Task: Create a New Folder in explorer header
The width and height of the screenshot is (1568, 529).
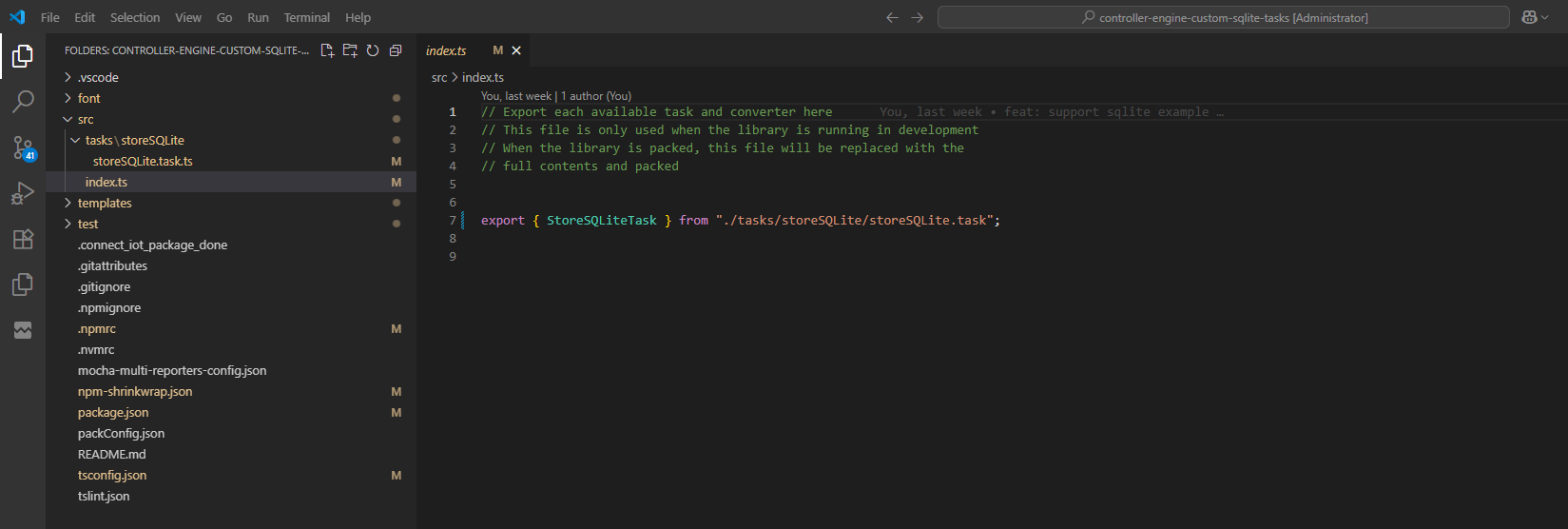Action: click(350, 50)
